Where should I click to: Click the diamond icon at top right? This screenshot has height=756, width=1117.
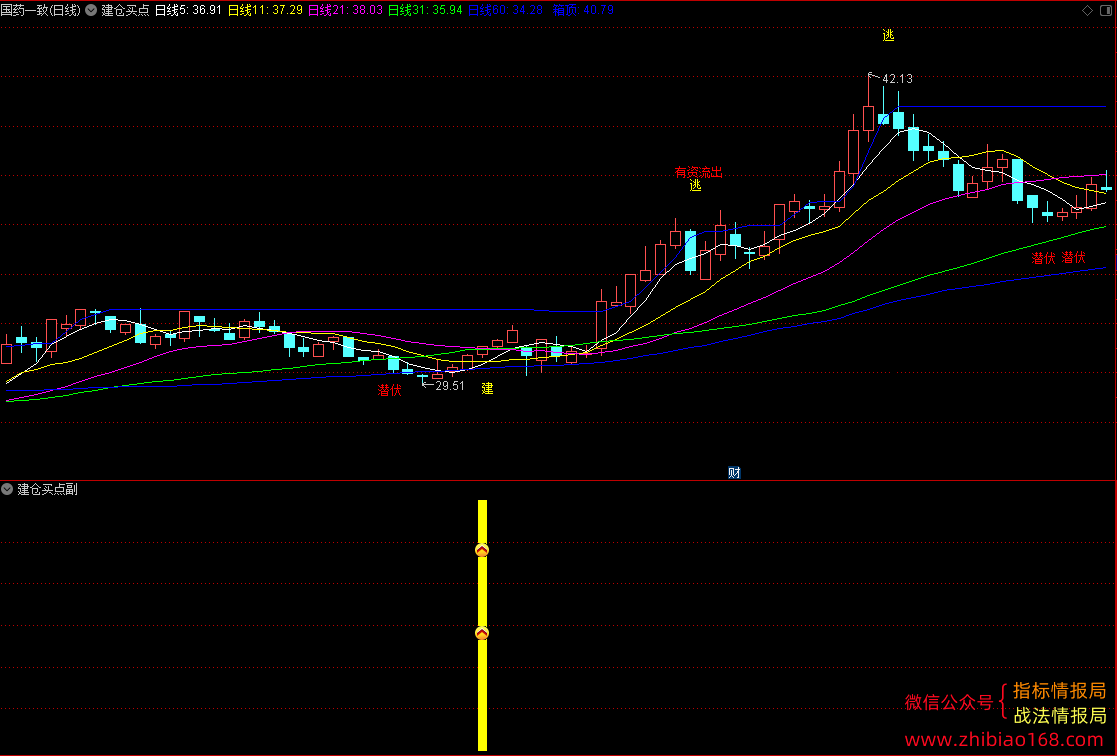1087,10
